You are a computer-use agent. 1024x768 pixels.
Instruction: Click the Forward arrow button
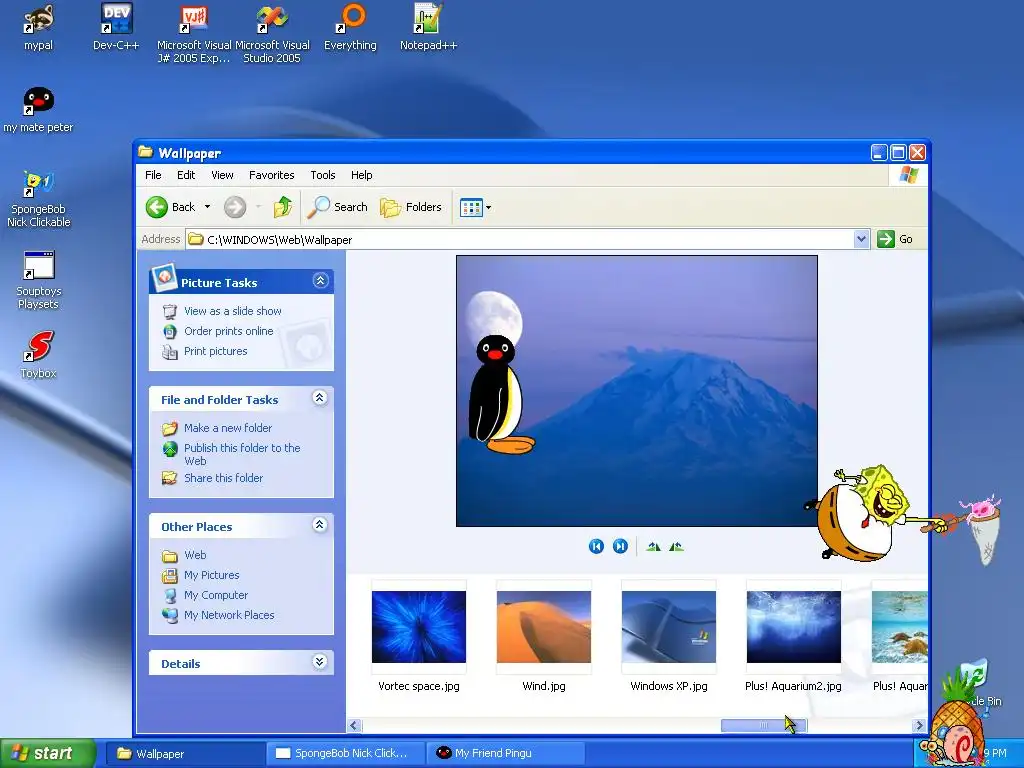235,207
